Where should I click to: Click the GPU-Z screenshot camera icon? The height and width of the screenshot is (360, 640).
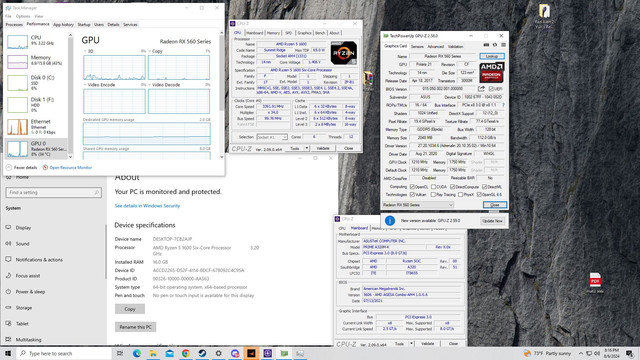coord(486,45)
